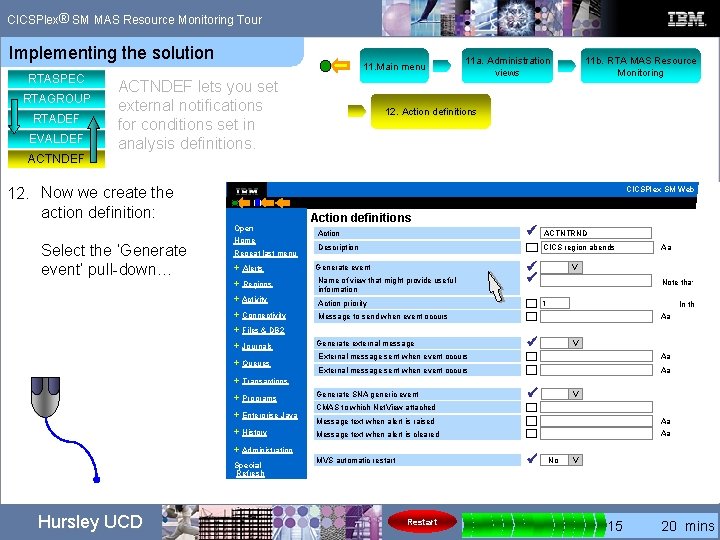Click the Refresh link in sidebar
Viewport: 720px width, 540px height.
[x=250, y=473]
